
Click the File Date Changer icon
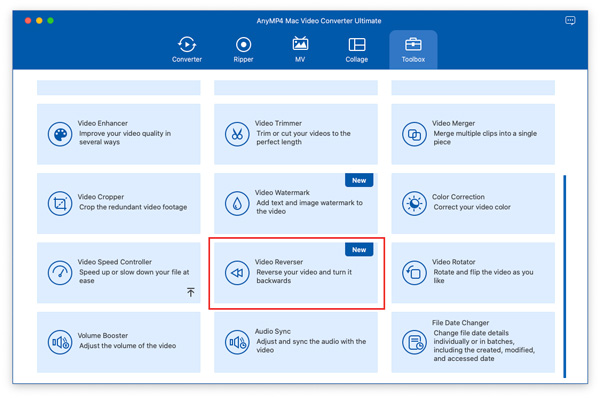click(x=414, y=342)
